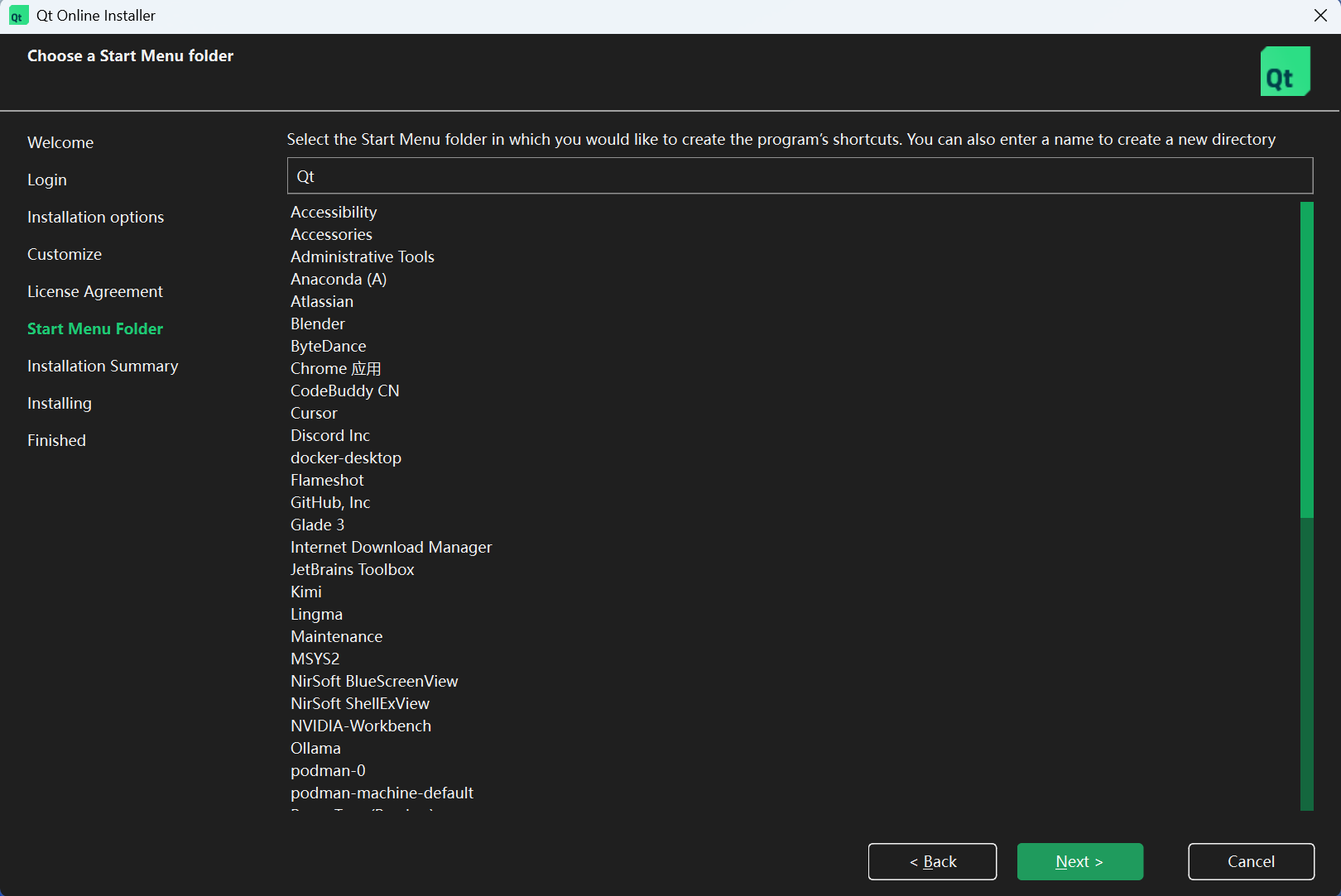Go back with the < Back button
The width and height of the screenshot is (1341, 896).
tap(932, 861)
